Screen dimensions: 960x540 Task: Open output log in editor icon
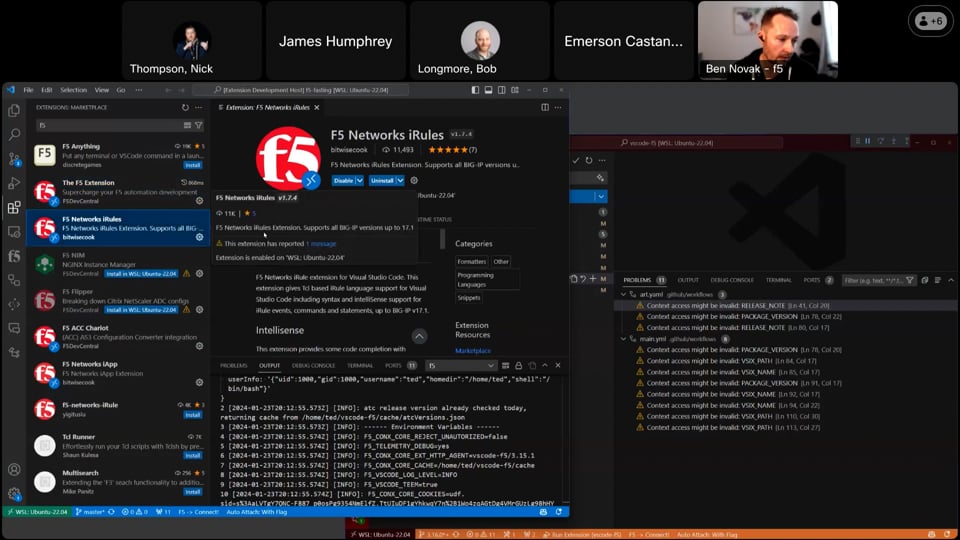tap(532, 366)
